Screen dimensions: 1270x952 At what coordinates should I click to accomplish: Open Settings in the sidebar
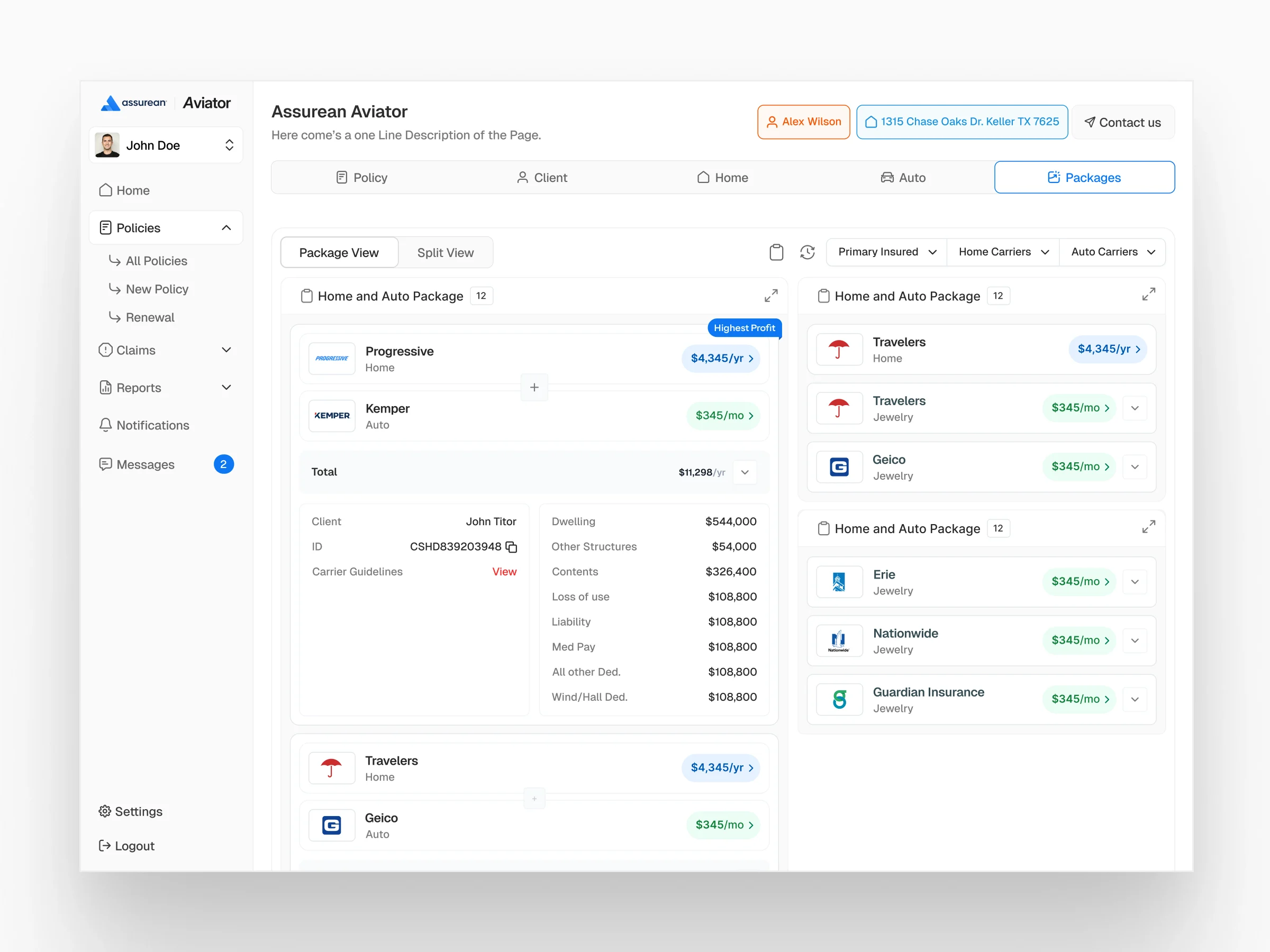pos(130,811)
